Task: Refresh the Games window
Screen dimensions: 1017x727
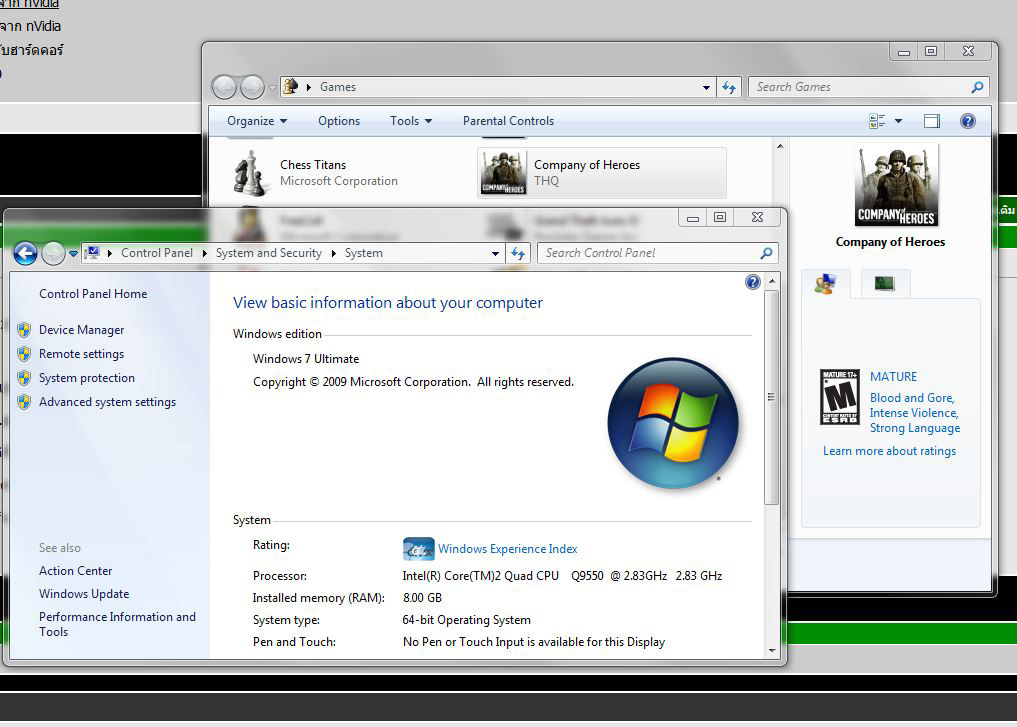Action: pos(729,88)
